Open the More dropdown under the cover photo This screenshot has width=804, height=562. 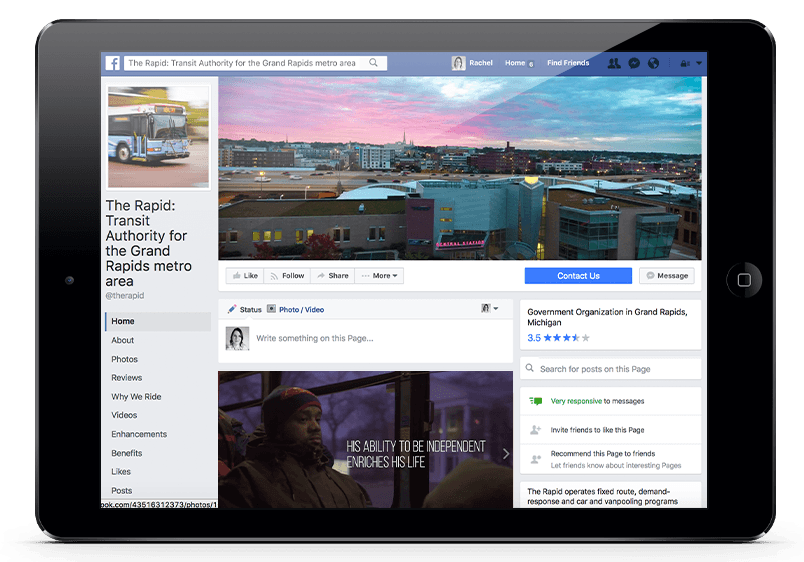(x=379, y=276)
